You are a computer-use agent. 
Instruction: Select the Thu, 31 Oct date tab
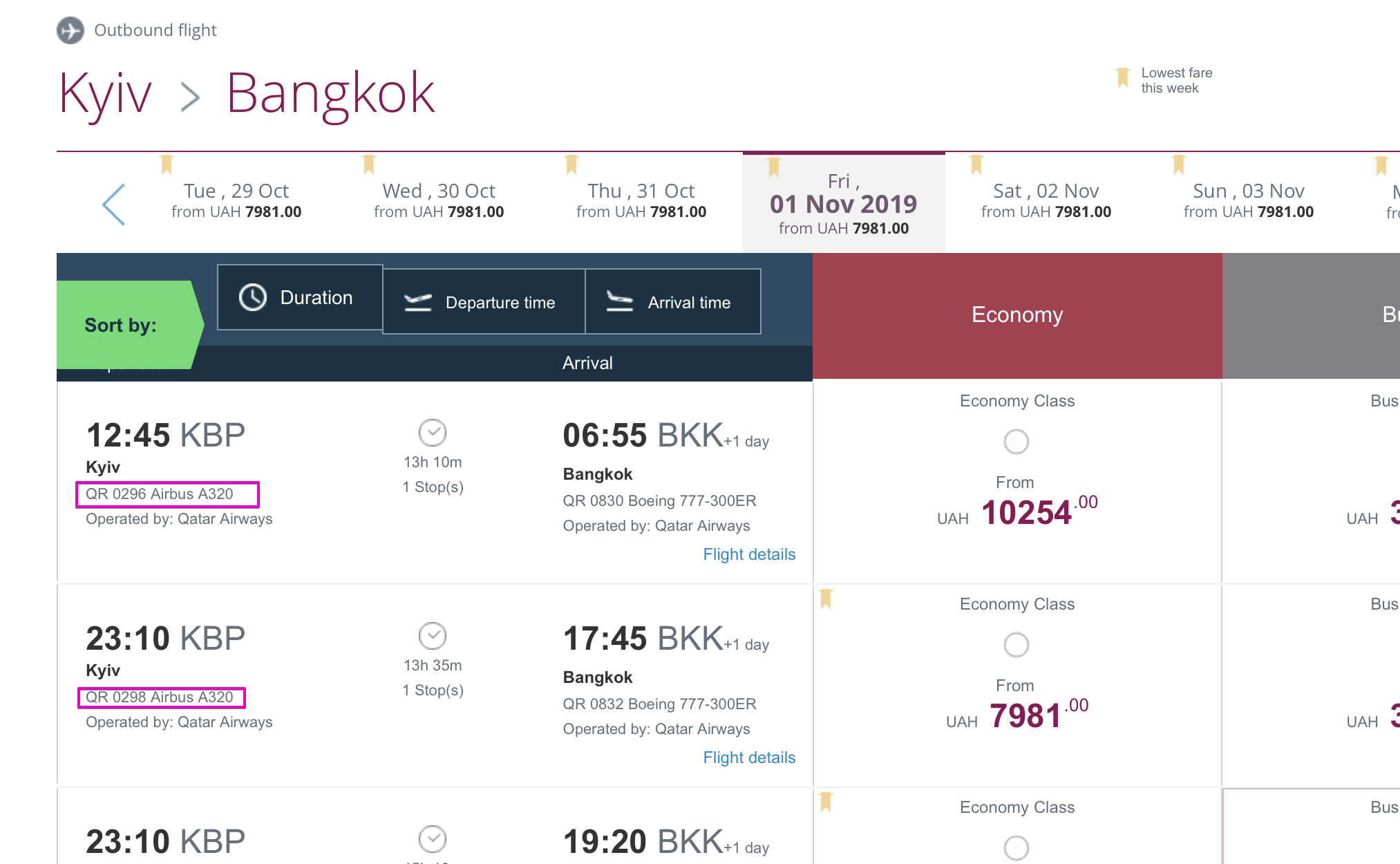[641, 200]
